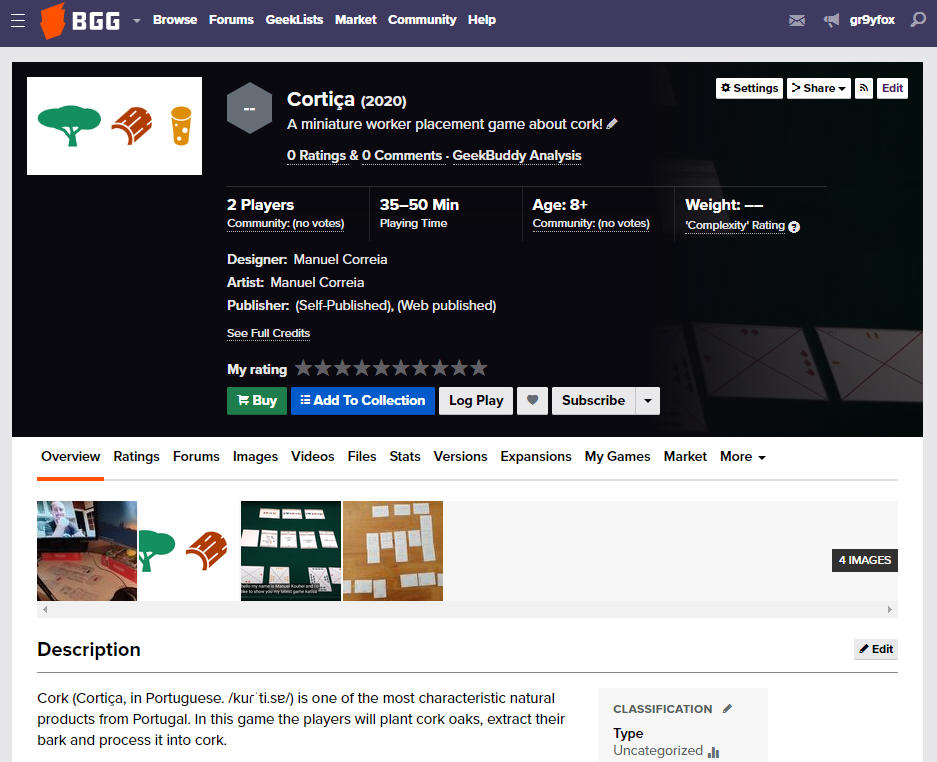Click age Community (no votes) link

click(x=591, y=224)
